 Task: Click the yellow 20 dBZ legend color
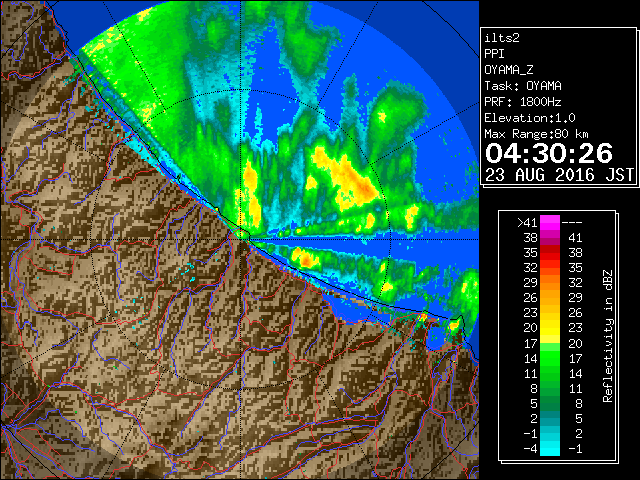click(550, 328)
